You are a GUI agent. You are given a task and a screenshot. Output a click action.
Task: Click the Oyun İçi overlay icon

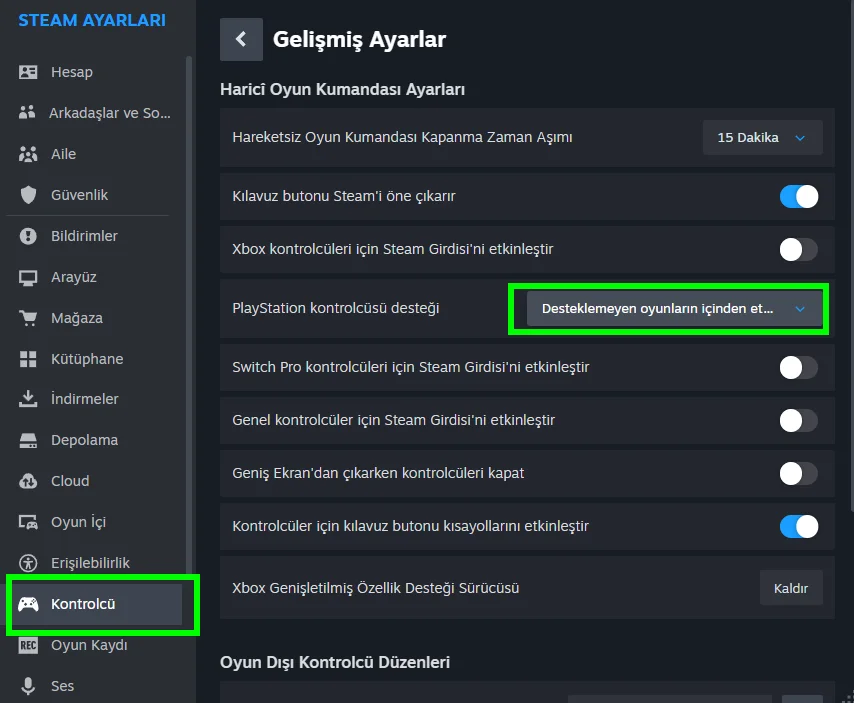pos(28,522)
